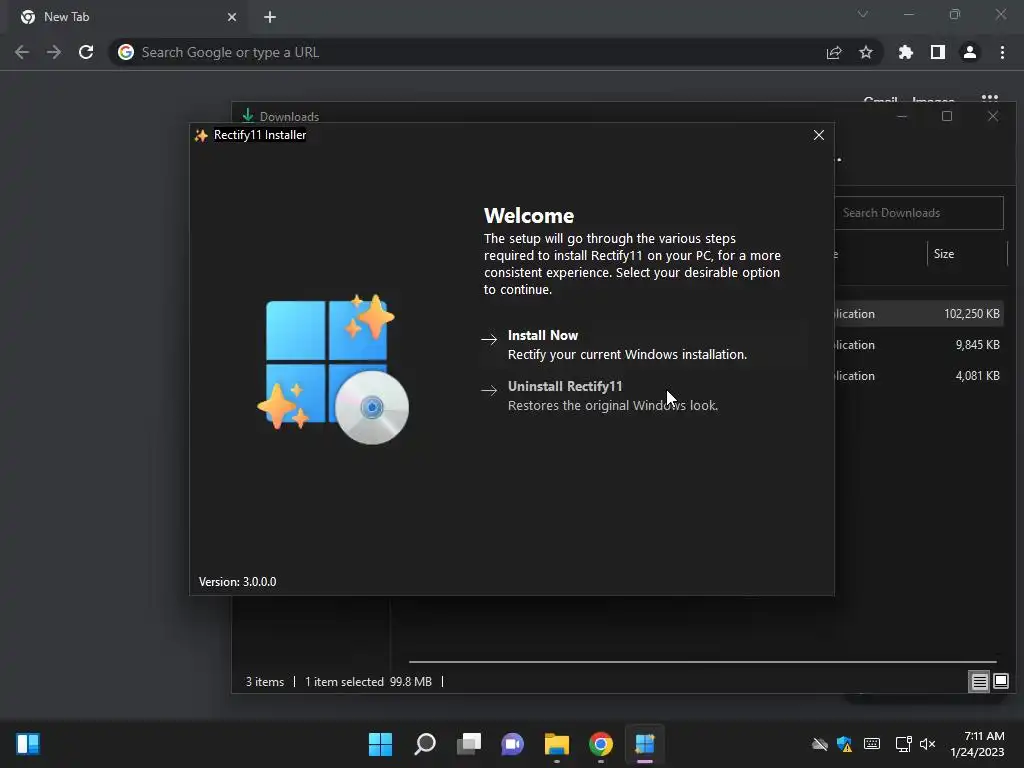Click the Downloads window title icon
Screen dimensions: 1024x768
click(x=248, y=116)
